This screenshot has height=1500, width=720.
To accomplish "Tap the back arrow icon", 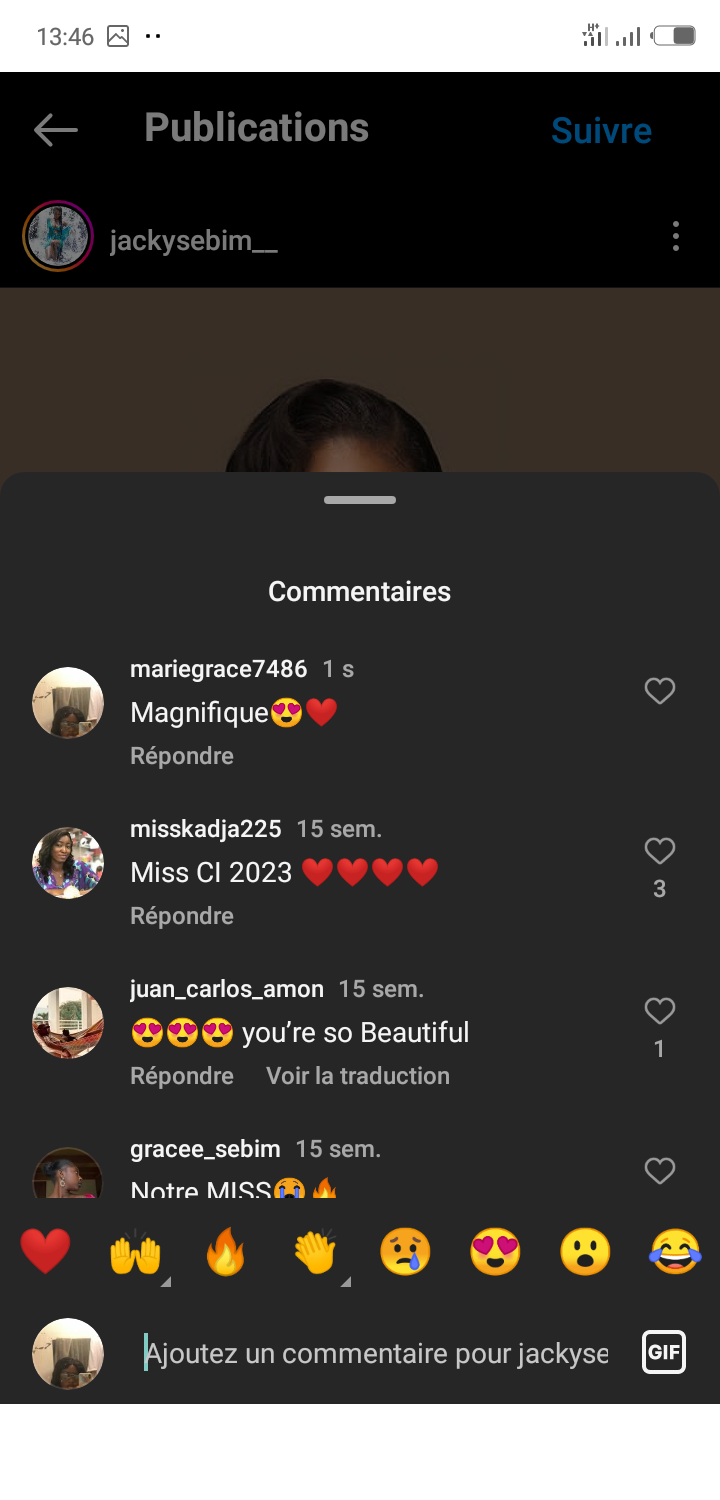I will (x=56, y=129).
